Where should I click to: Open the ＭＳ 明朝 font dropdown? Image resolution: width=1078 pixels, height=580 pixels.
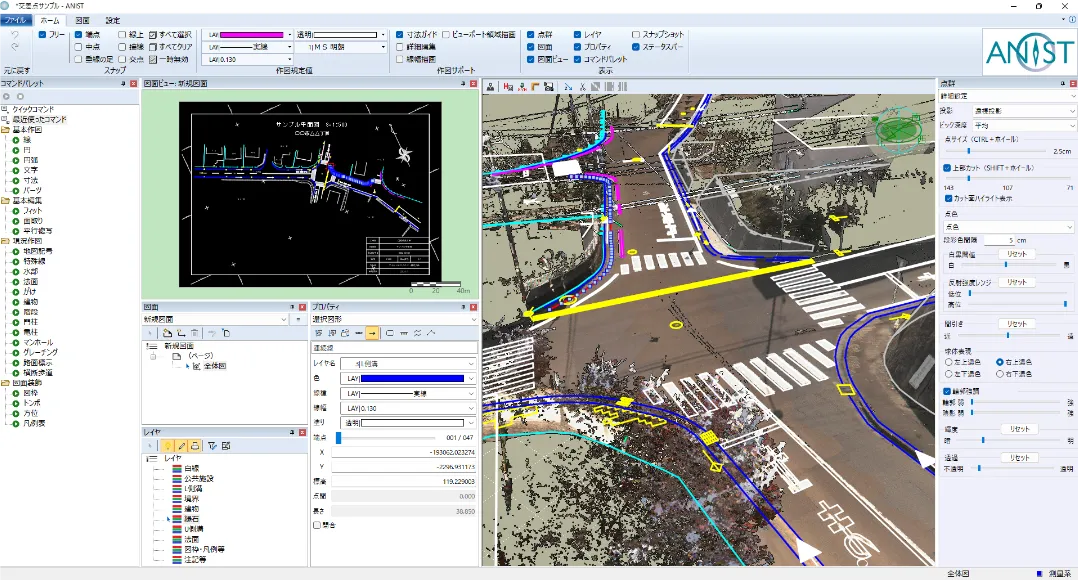click(383, 47)
